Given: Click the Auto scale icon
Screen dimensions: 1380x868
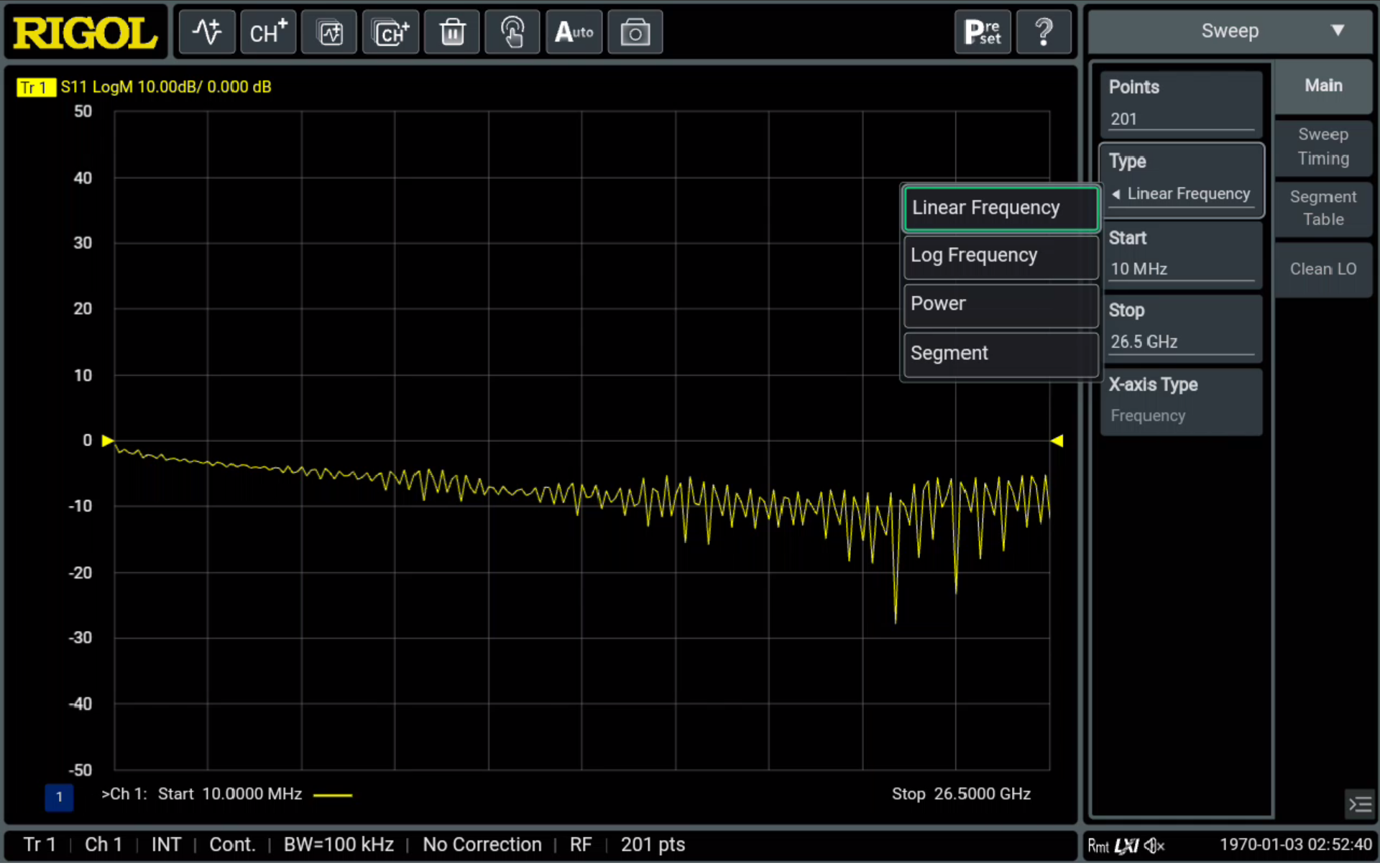Looking at the screenshot, I should [574, 32].
